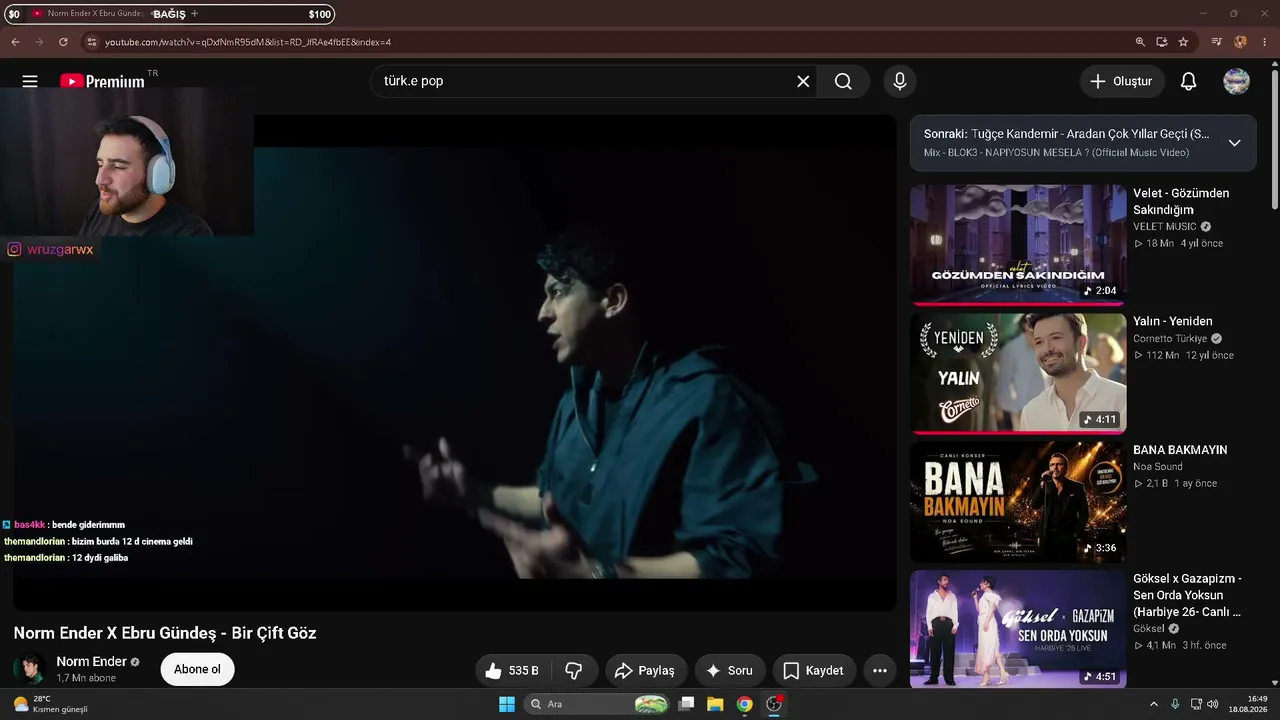
Task: Open the Soru ask button
Action: click(729, 670)
